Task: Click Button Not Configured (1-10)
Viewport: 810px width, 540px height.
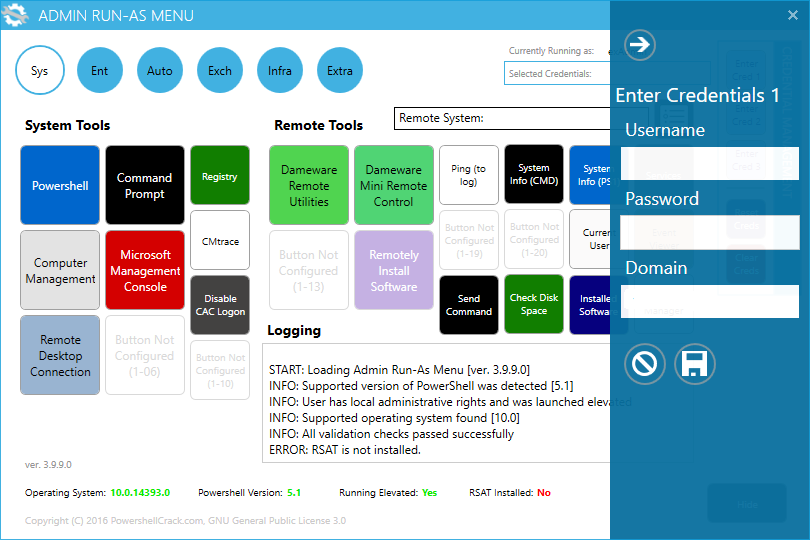Action: point(220,370)
